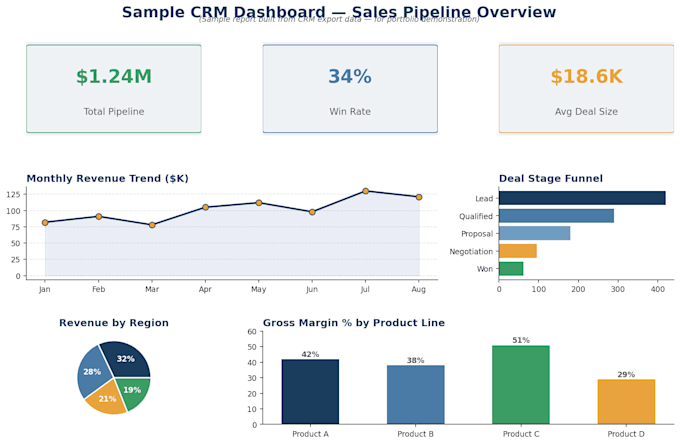Select the dashboard title 'Sample CRM Dashboard — Sales Pipeline Overview'

tap(339, 12)
